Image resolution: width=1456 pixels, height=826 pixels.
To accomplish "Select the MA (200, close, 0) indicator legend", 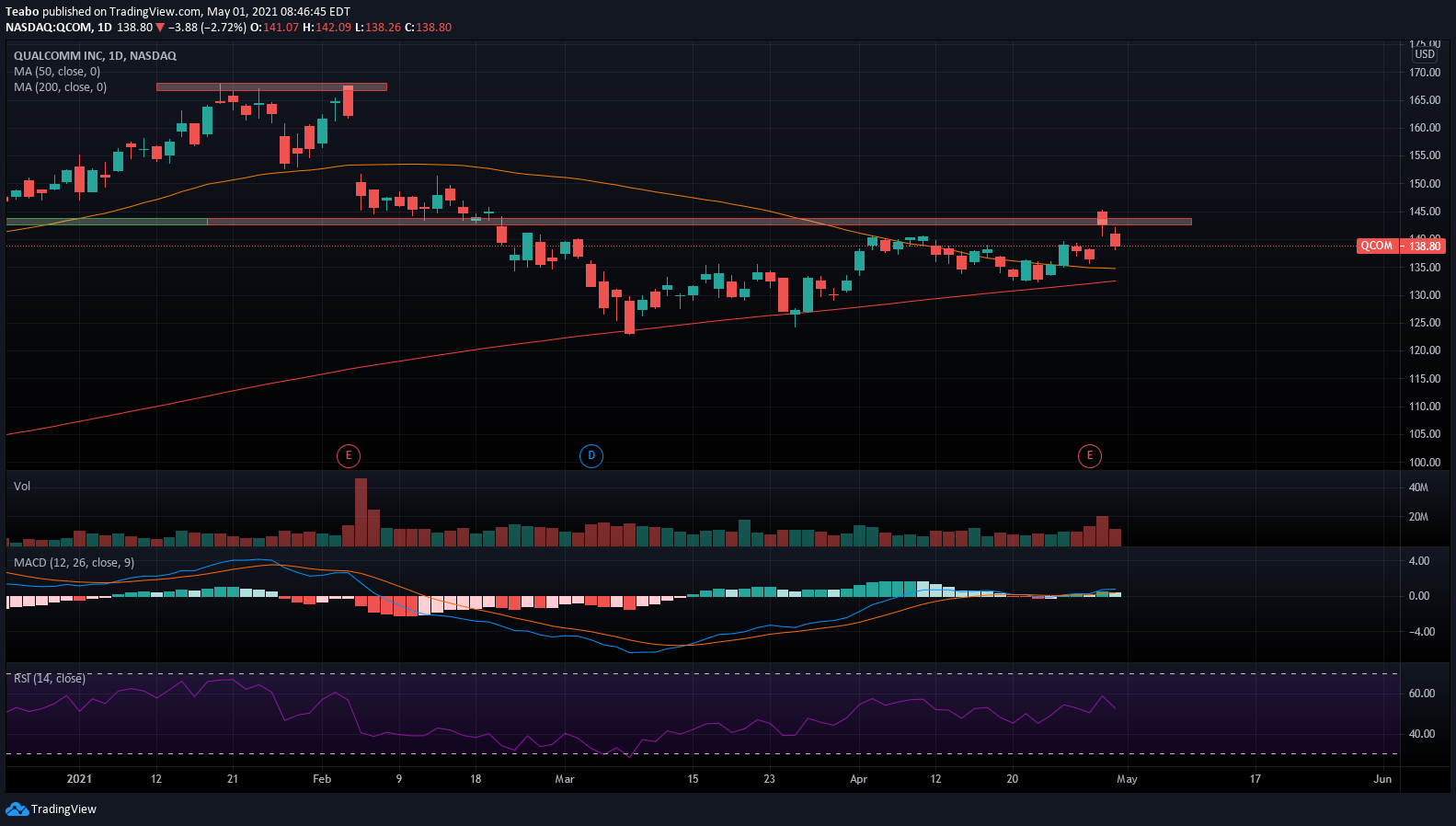I will (60, 87).
